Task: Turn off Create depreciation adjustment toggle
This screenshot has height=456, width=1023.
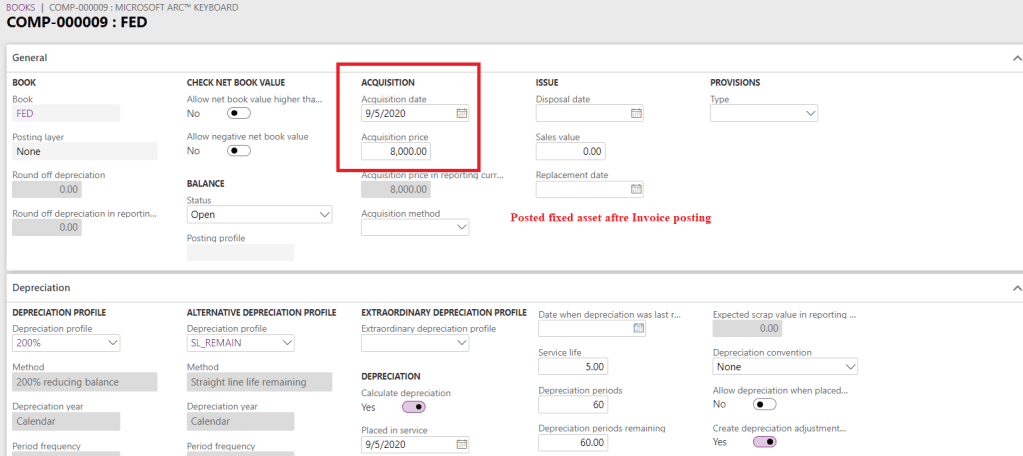Action: pos(765,441)
